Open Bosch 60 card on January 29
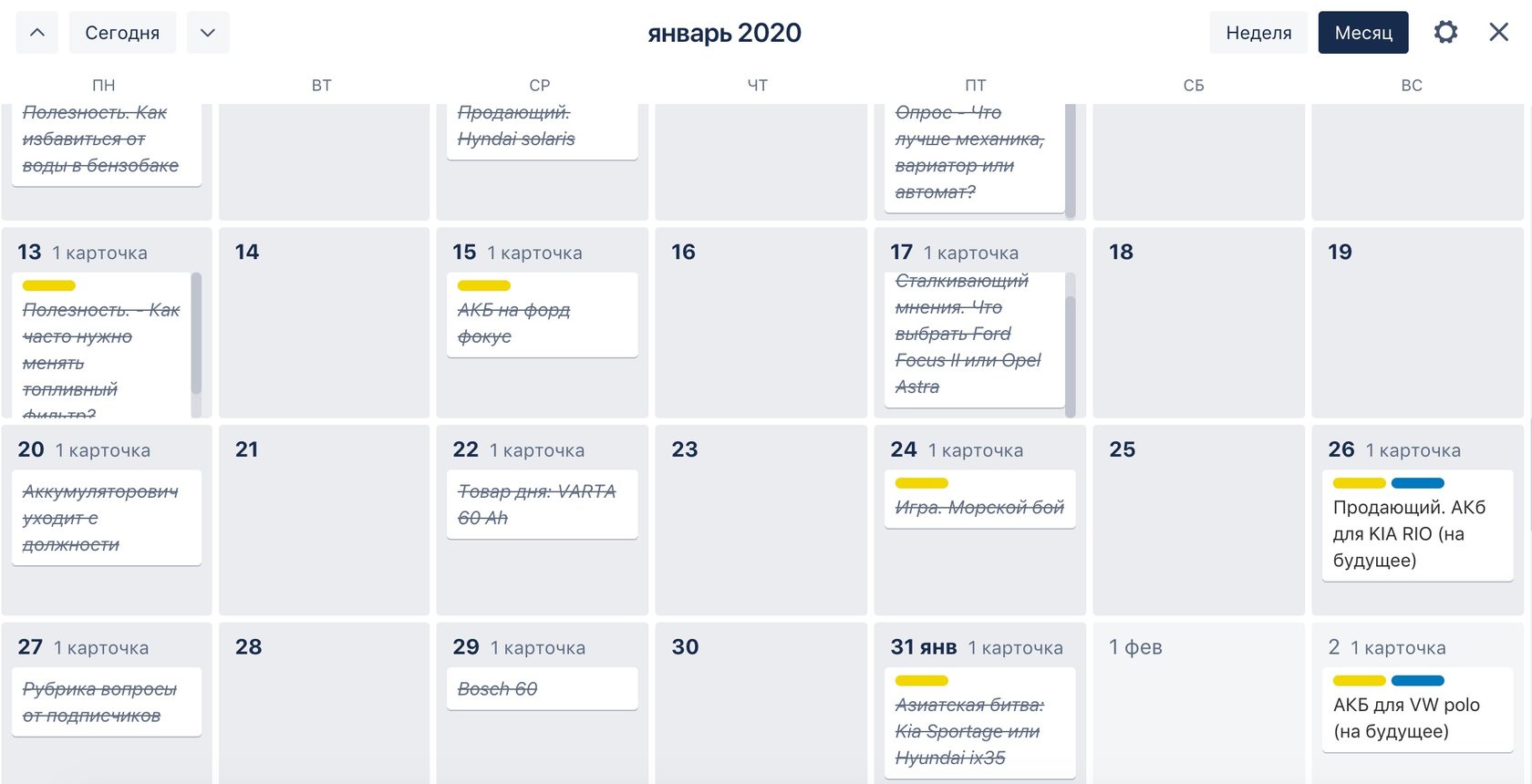Viewport: 1532px width, 784px height. (x=542, y=689)
